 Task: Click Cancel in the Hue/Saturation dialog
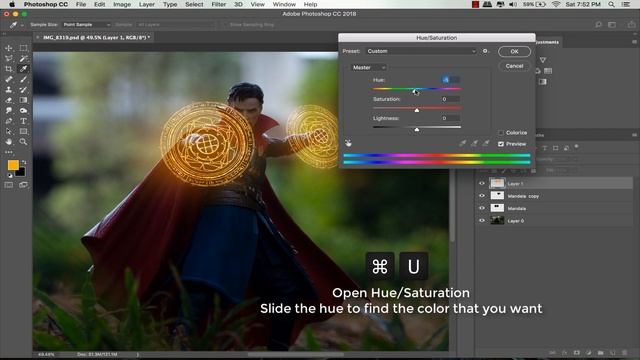[514, 66]
